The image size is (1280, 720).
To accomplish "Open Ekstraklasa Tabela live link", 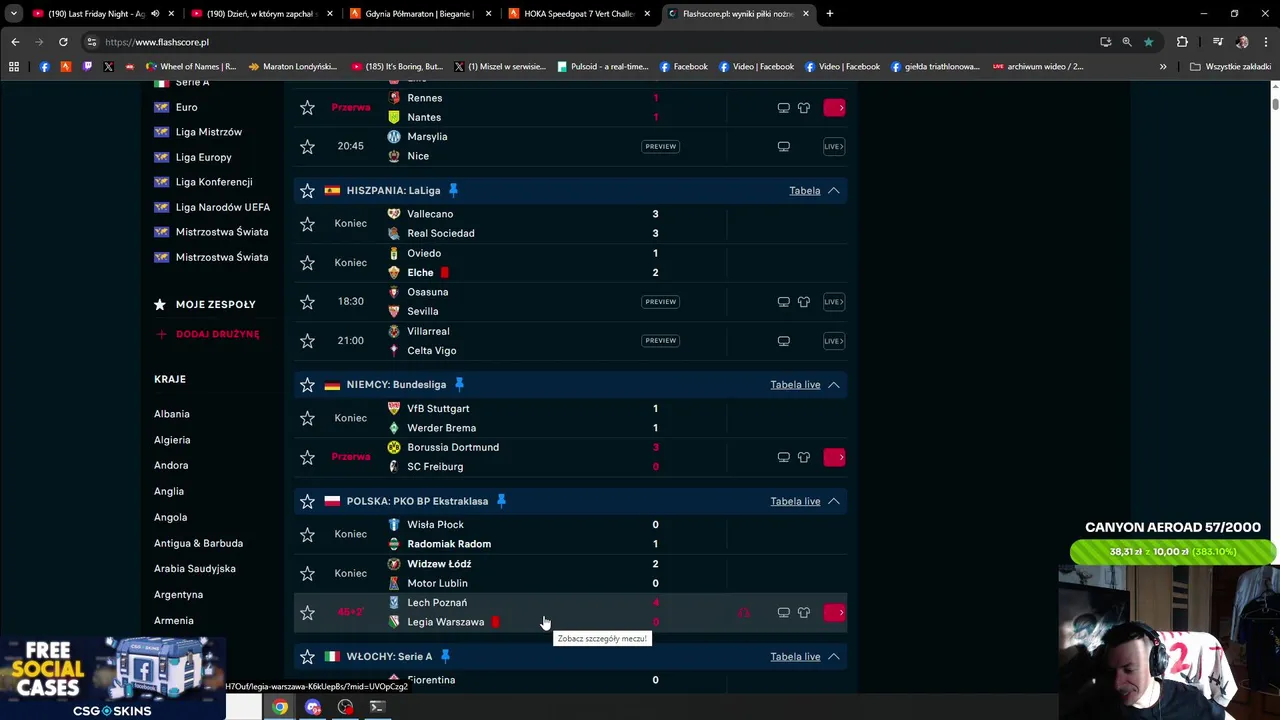I will (795, 501).
